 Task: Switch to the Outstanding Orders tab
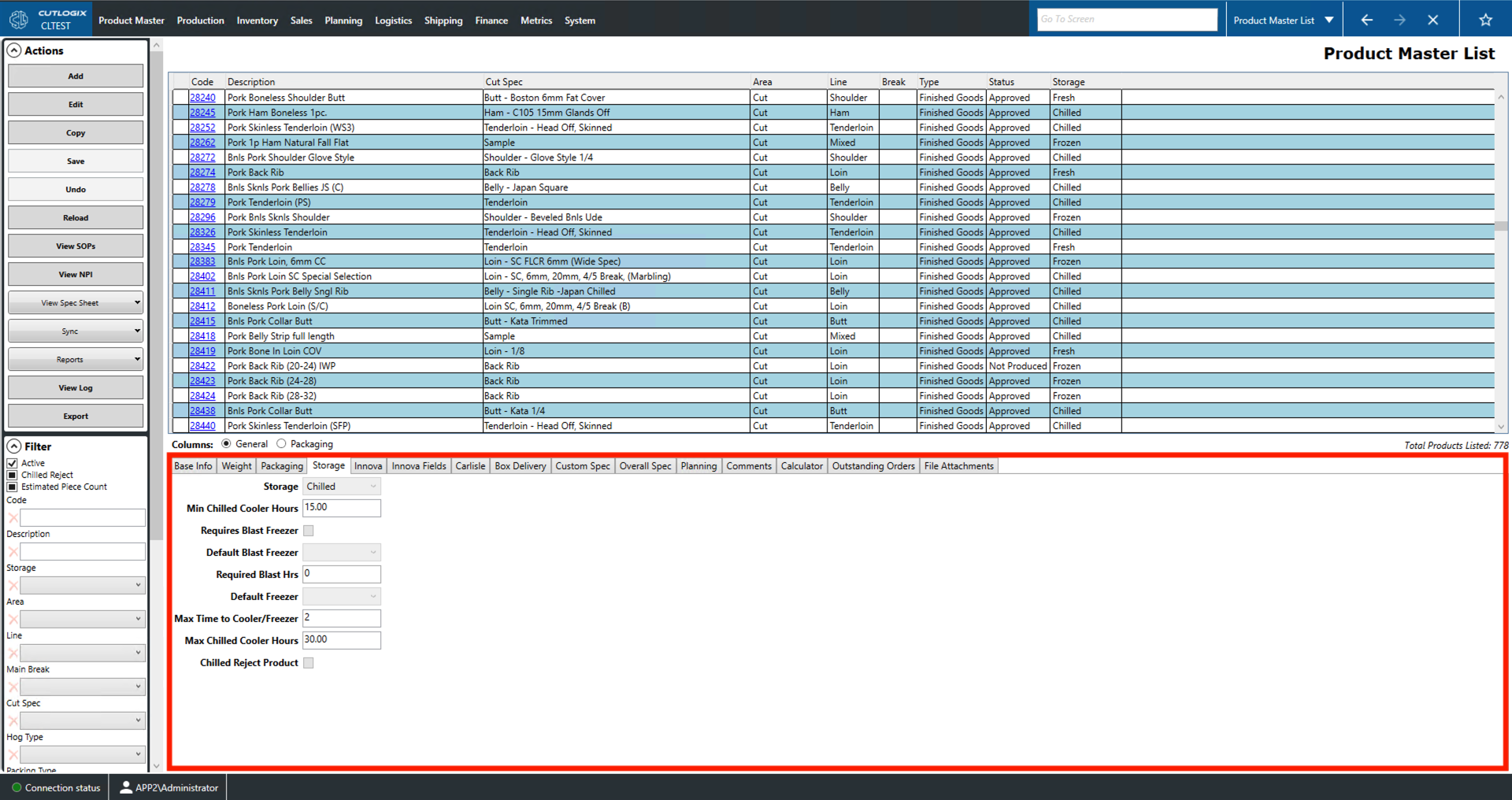pyautogui.click(x=873, y=465)
